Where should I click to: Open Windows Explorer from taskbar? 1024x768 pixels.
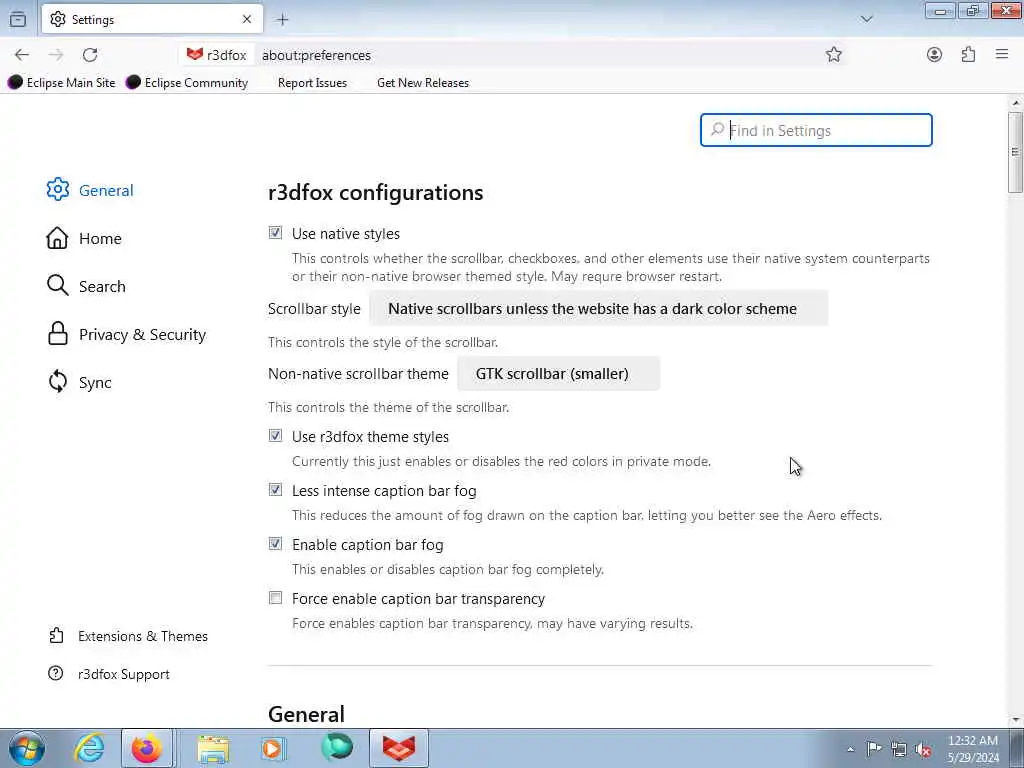coord(214,749)
